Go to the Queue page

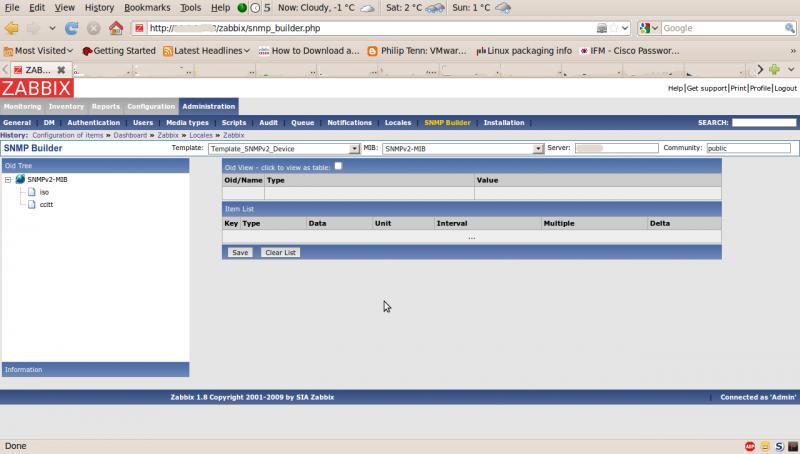[x=302, y=122]
